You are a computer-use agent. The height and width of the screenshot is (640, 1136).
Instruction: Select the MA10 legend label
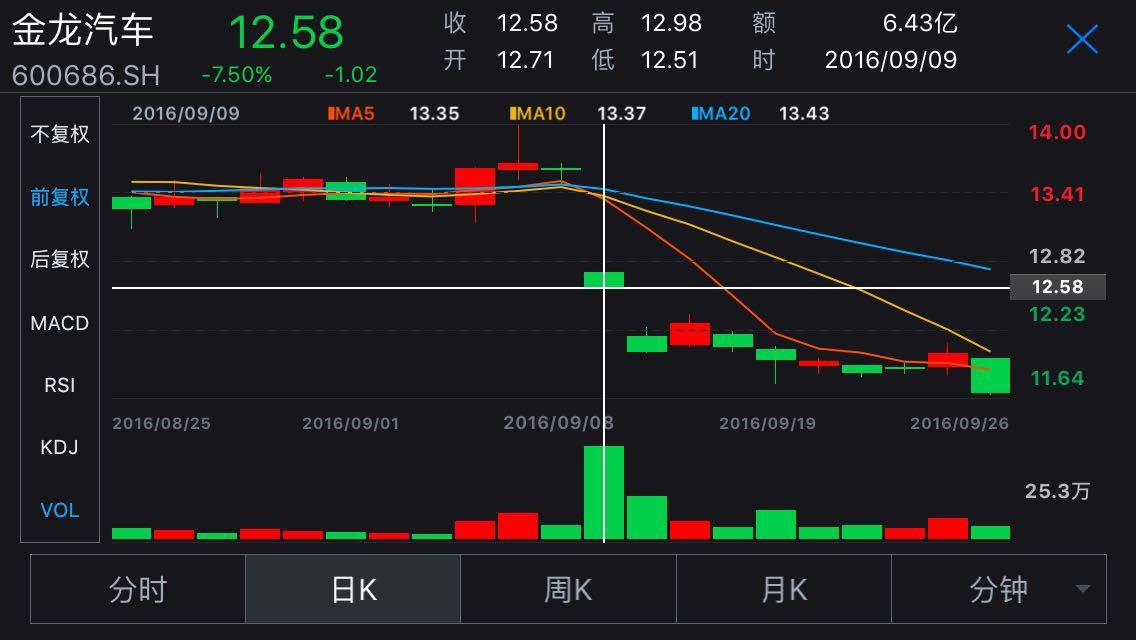pyautogui.click(x=538, y=113)
